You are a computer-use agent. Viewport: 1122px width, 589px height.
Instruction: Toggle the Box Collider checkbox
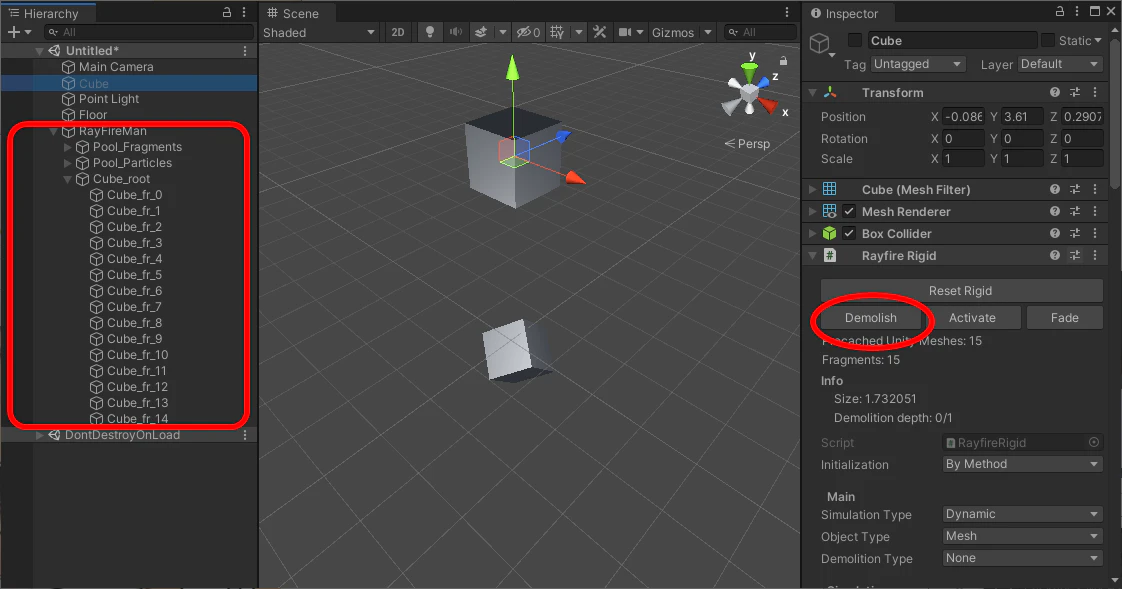[x=849, y=233]
